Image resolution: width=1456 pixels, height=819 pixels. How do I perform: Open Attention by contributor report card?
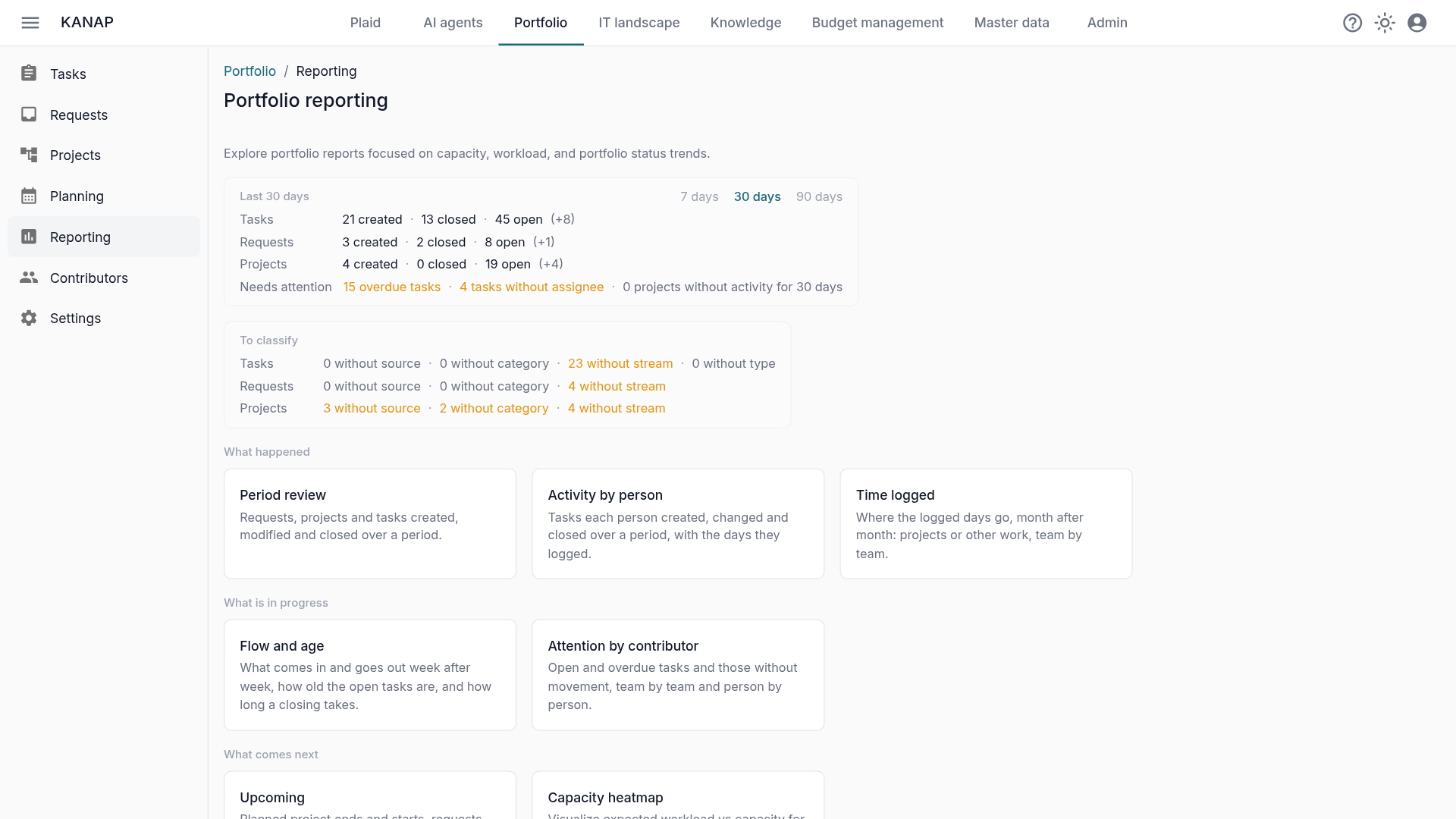(678, 675)
